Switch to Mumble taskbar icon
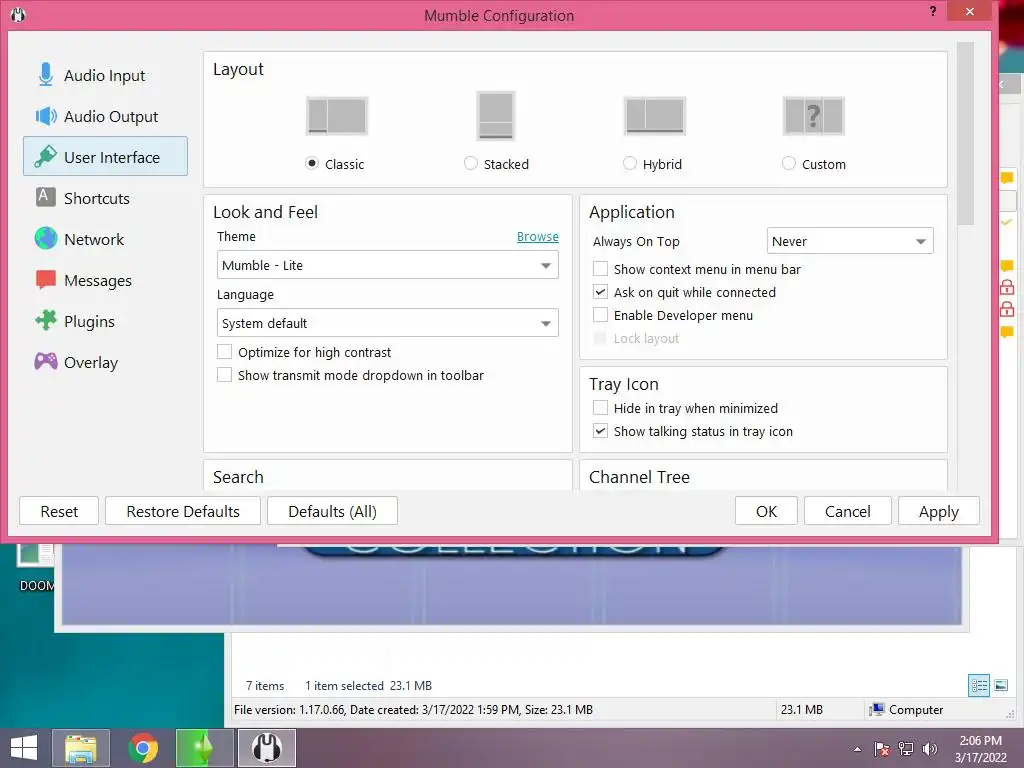The height and width of the screenshot is (768, 1024). tap(267, 748)
